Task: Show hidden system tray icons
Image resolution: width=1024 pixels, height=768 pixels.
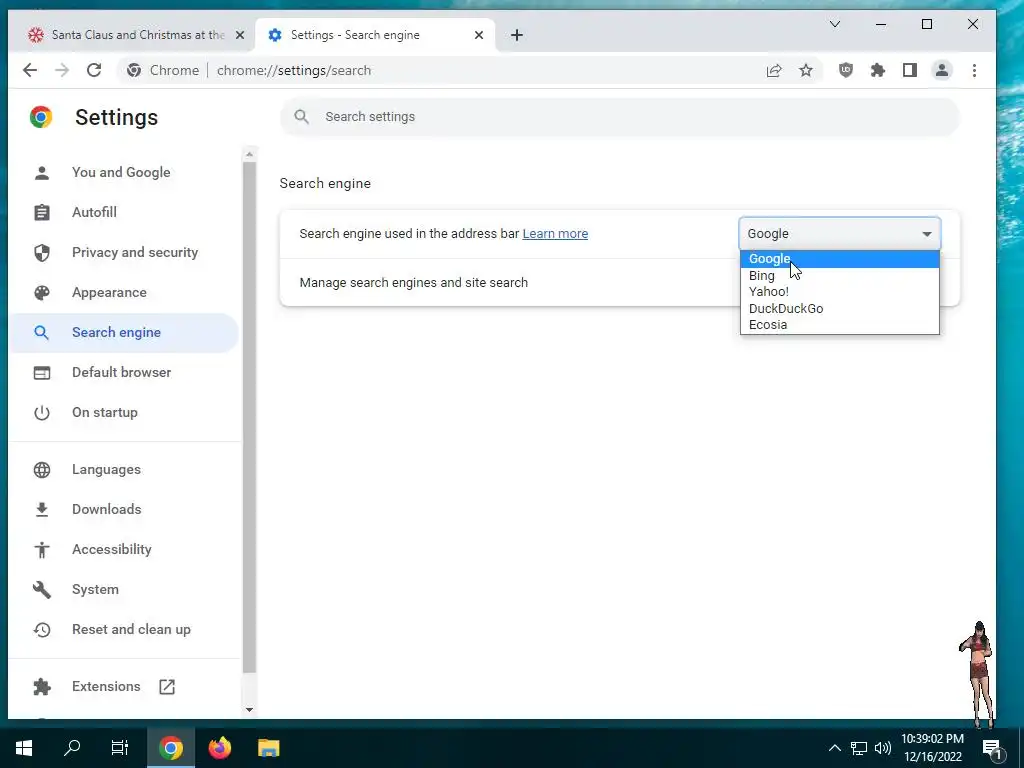Action: pyautogui.click(x=835, y=748)
